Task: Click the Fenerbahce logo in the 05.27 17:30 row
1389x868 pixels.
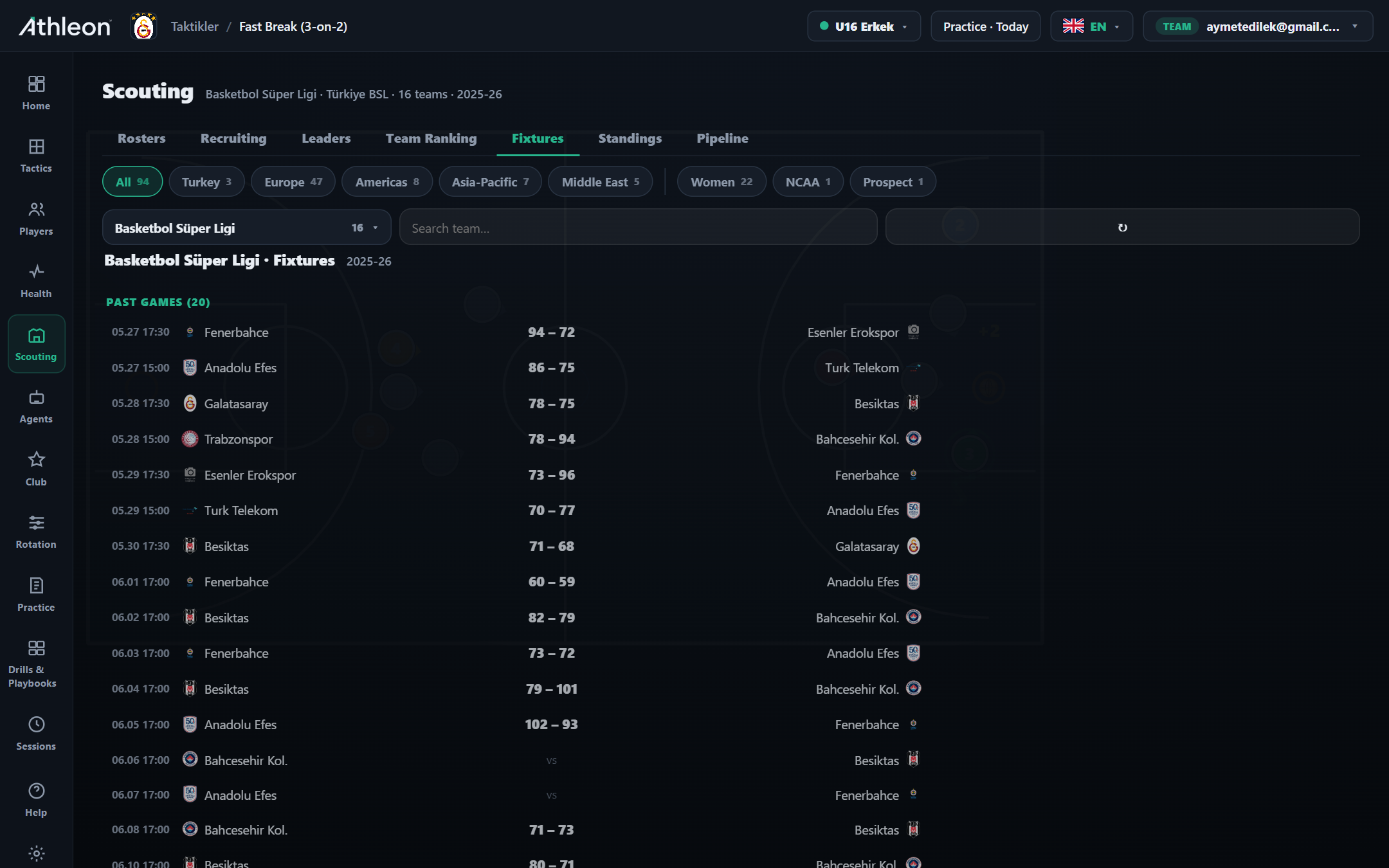Action: [x=190, y=332]
